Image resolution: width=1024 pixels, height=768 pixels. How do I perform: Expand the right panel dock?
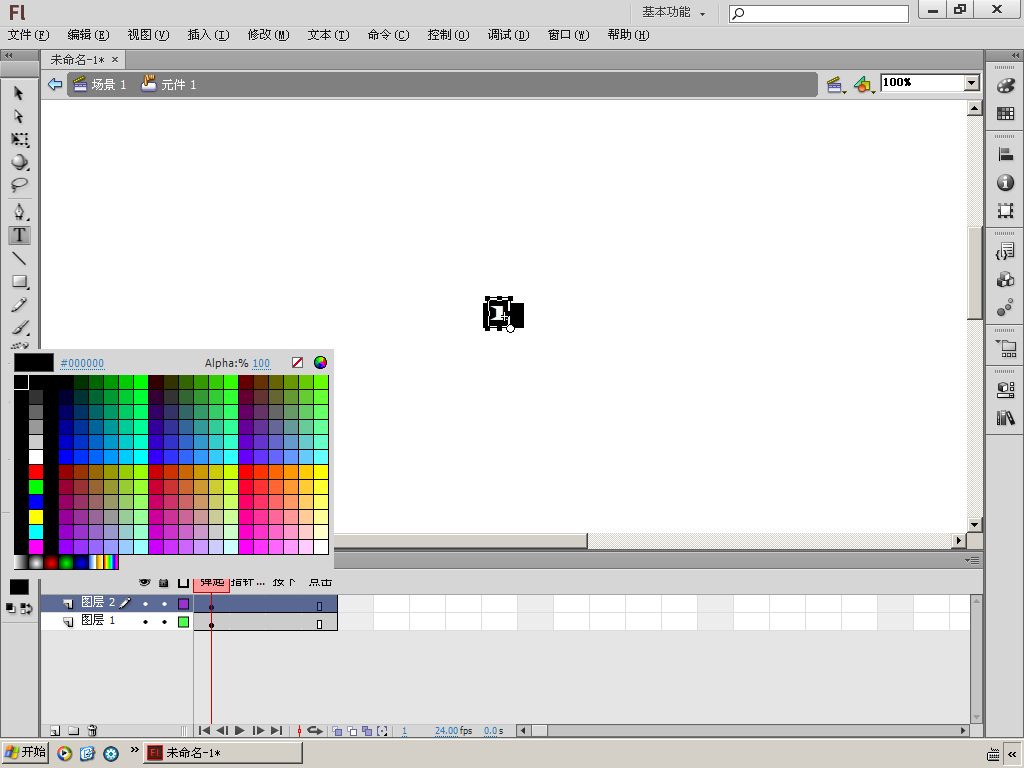pyautogui.click(x=1015, y=56)
